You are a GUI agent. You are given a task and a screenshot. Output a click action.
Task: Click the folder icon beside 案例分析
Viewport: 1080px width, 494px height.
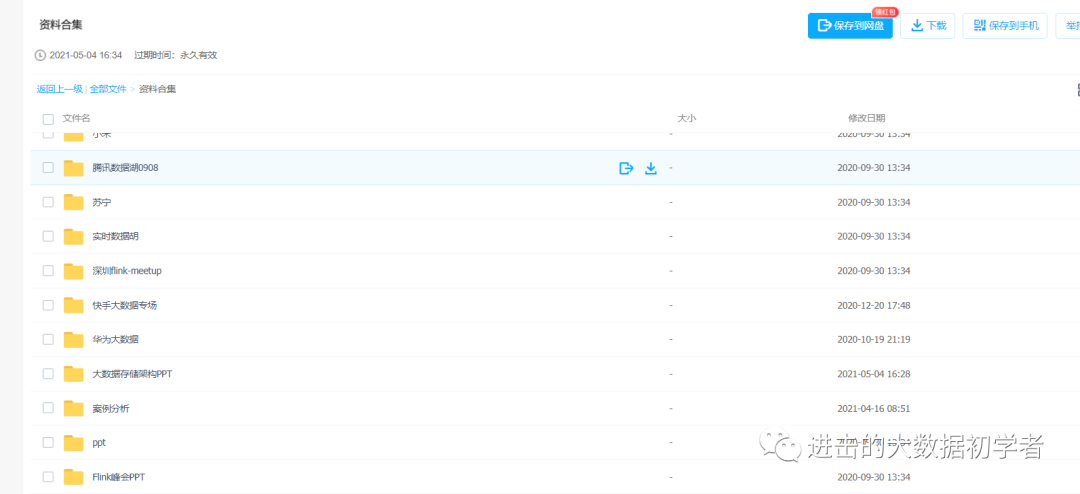pyautogui.click(x=74, y=408)
